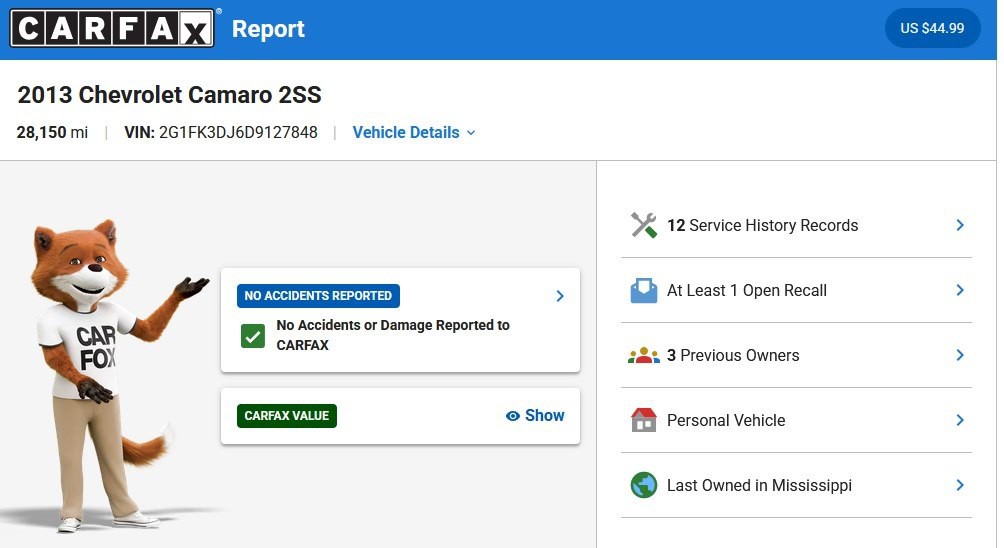Click the US $44.99 price button

[x=932, y=28]
